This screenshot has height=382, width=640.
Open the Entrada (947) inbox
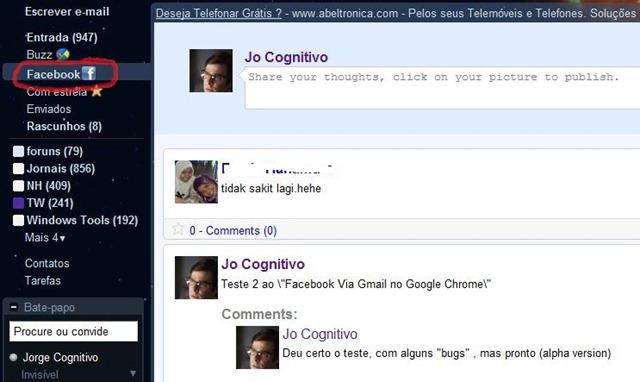(x=62, y=38)
